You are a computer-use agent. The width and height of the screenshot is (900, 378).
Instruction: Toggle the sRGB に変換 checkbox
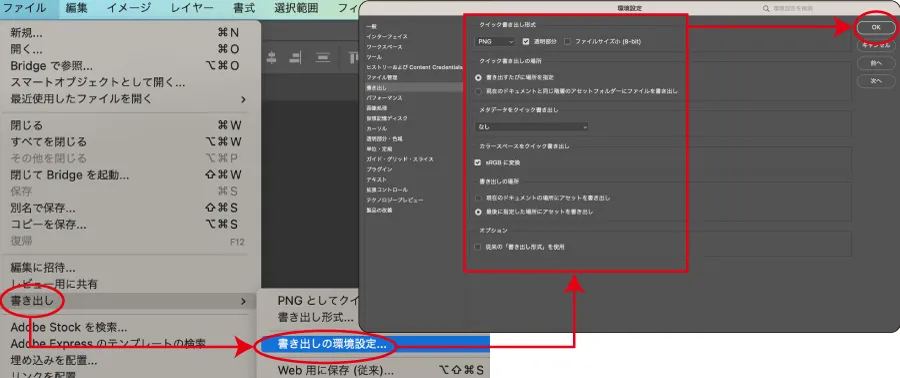(x=478, y=163)
